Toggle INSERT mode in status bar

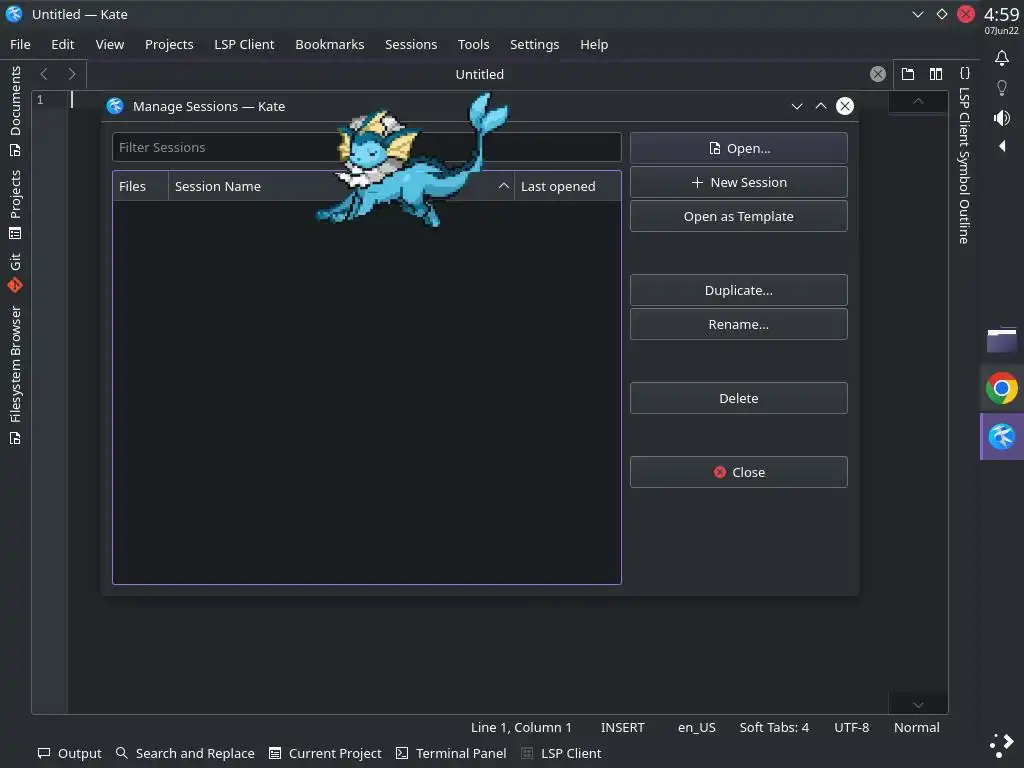click(622, 728)
